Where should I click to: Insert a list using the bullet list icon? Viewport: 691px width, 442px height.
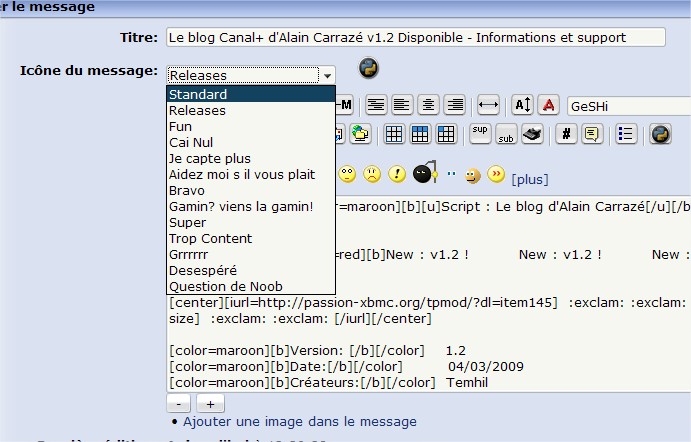coord(626,134)
